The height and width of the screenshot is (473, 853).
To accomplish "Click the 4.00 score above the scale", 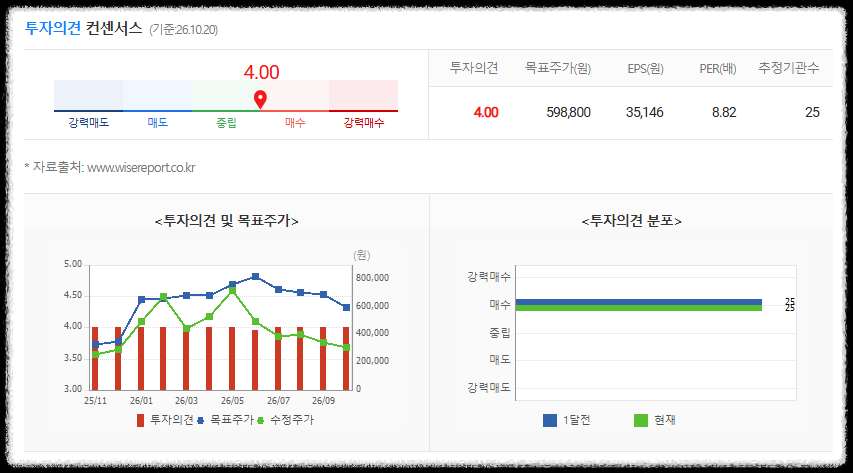I will click(261, 72).
